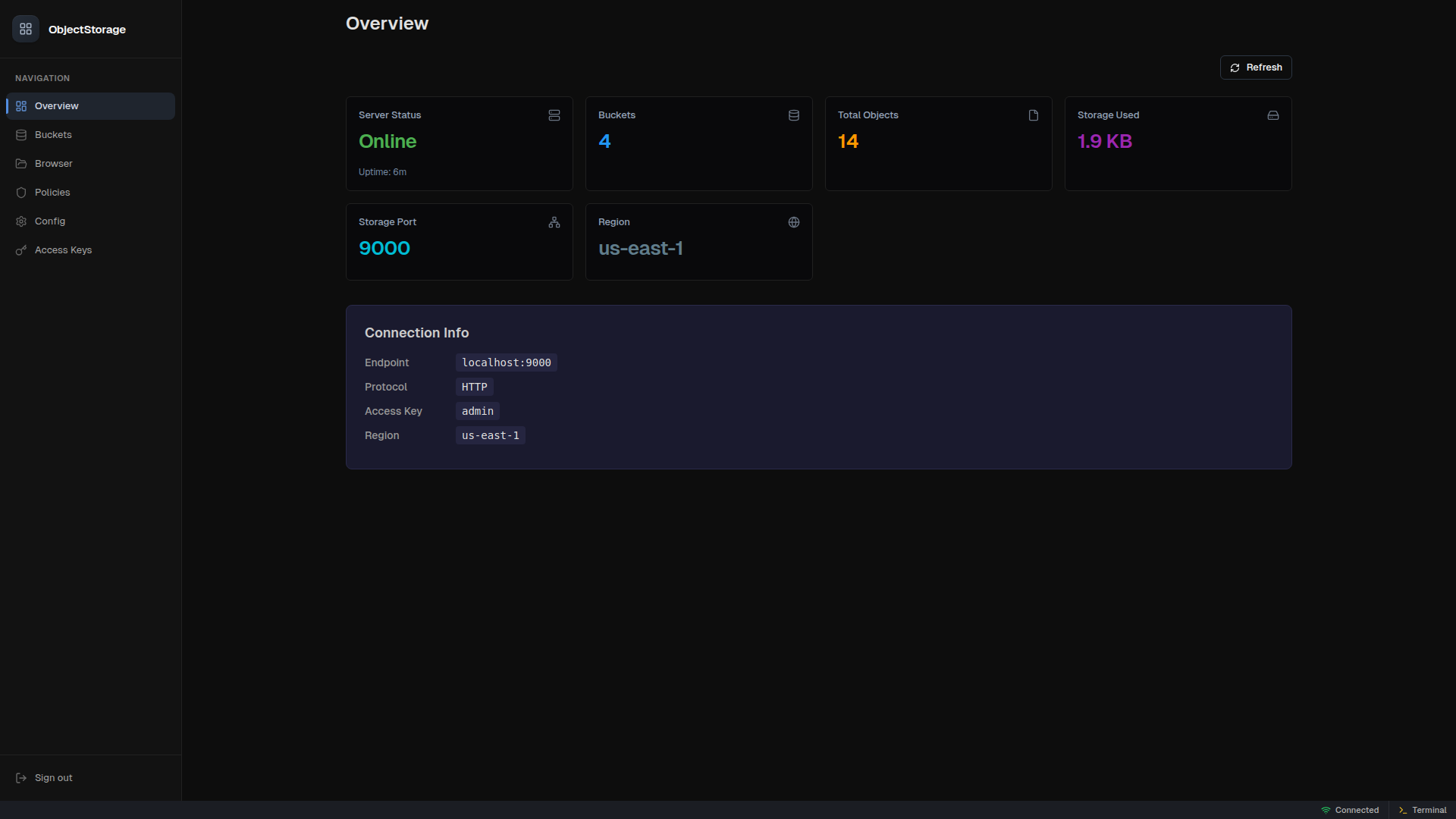
Task: Click the drive icon on Storage Used card
Action: (x=1272, y=115)
